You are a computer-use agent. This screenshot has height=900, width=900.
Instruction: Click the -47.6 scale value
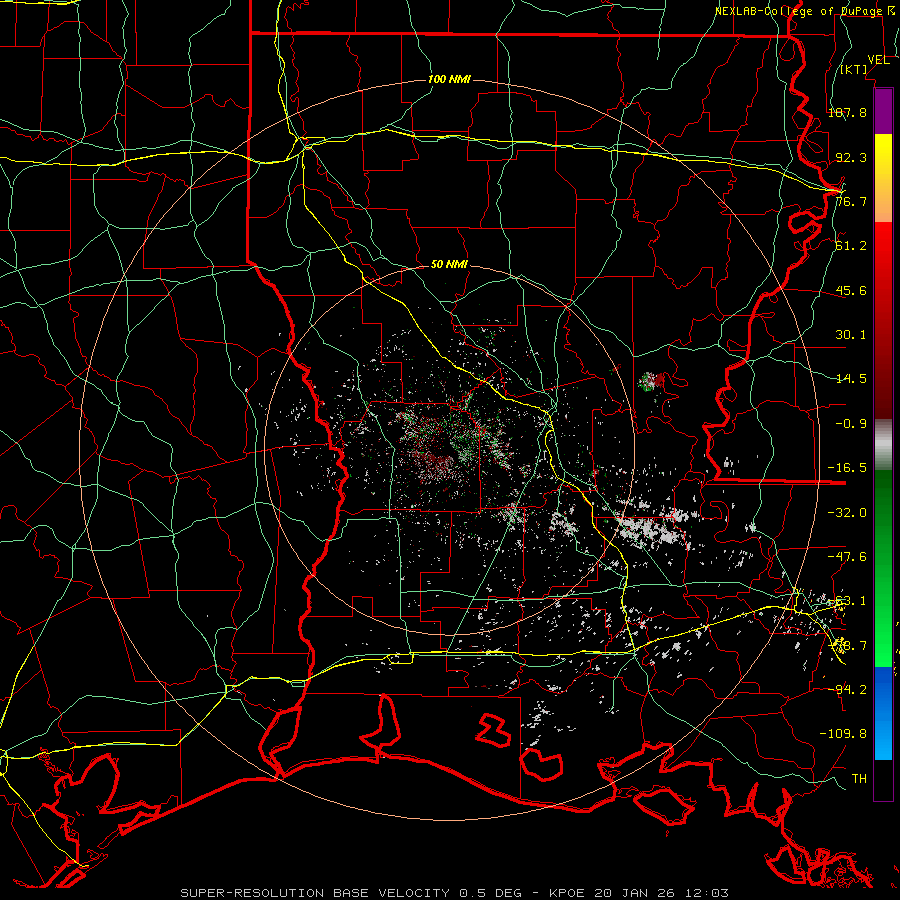(847, 557)
